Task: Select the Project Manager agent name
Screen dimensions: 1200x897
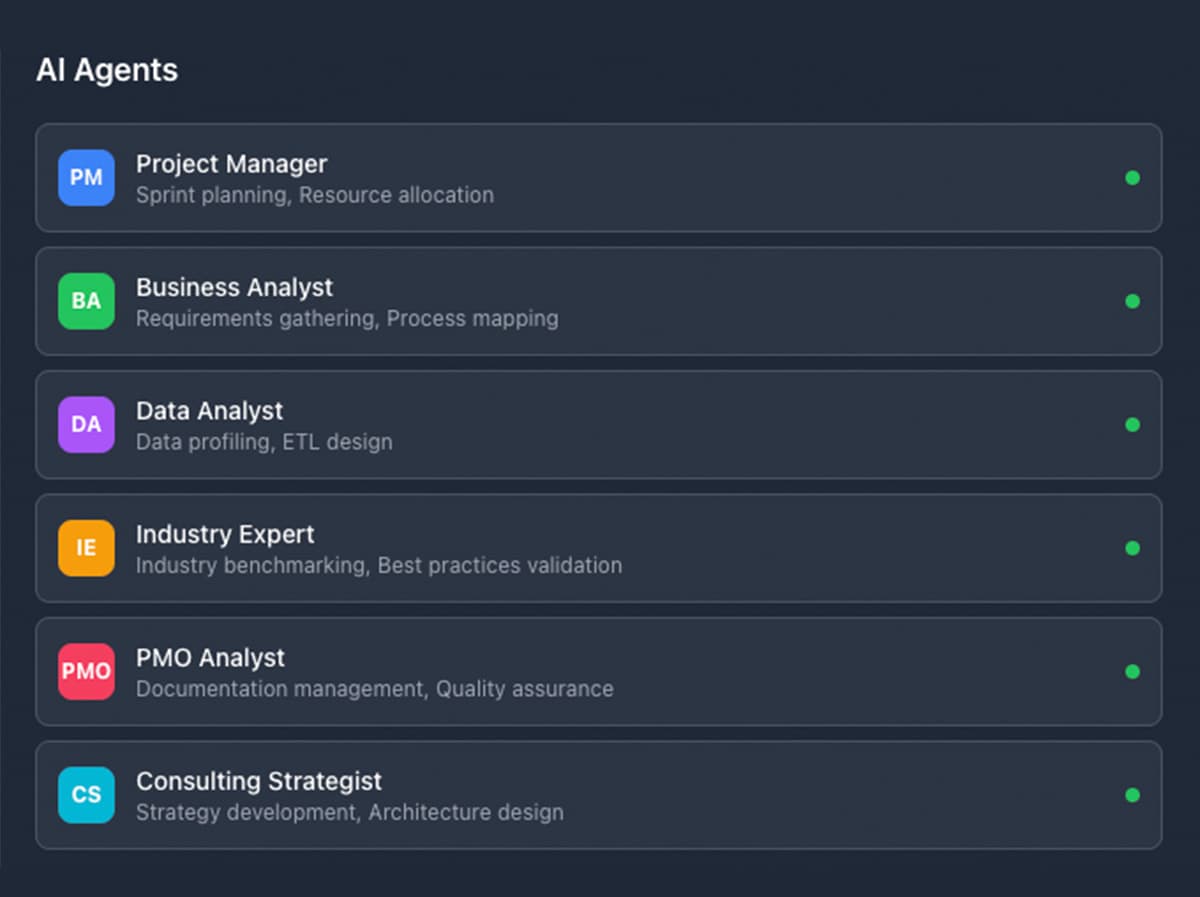Action: click(x=231, y=164)
